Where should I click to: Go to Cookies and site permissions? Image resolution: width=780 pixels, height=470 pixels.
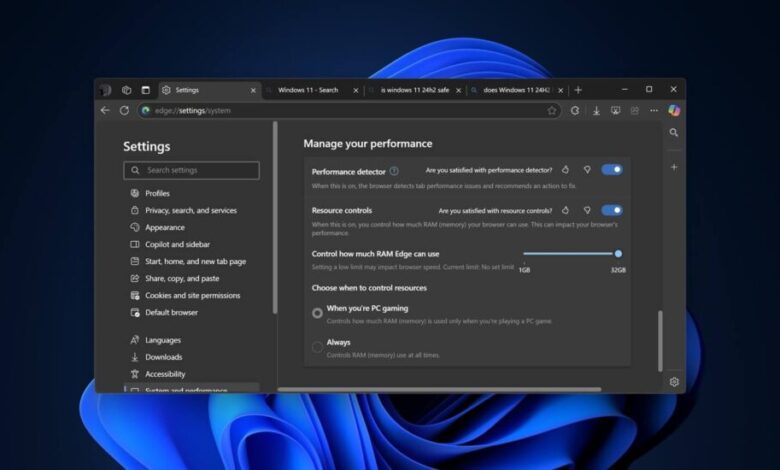coord(193,296)
